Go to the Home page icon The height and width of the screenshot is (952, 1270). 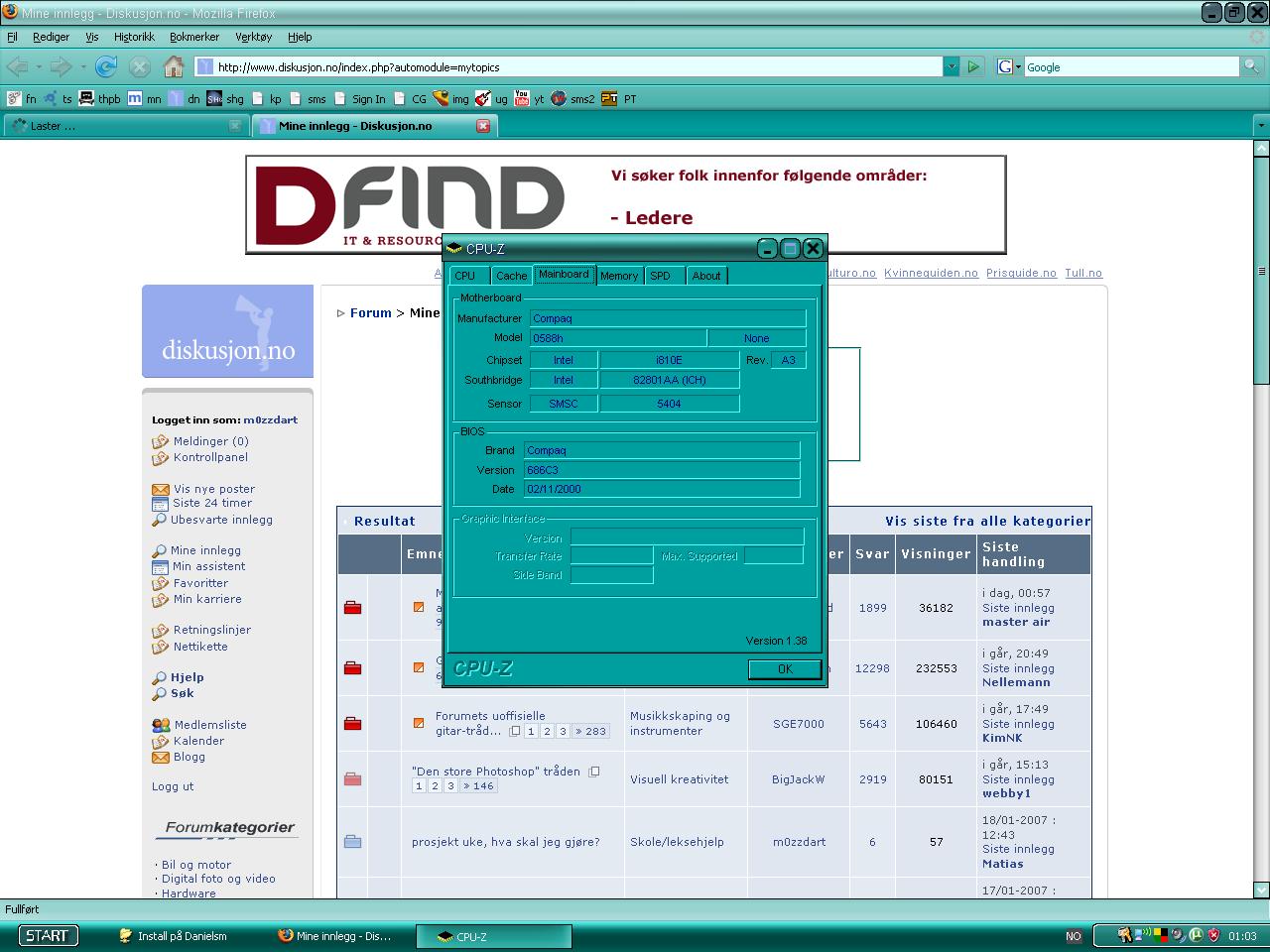174,66
